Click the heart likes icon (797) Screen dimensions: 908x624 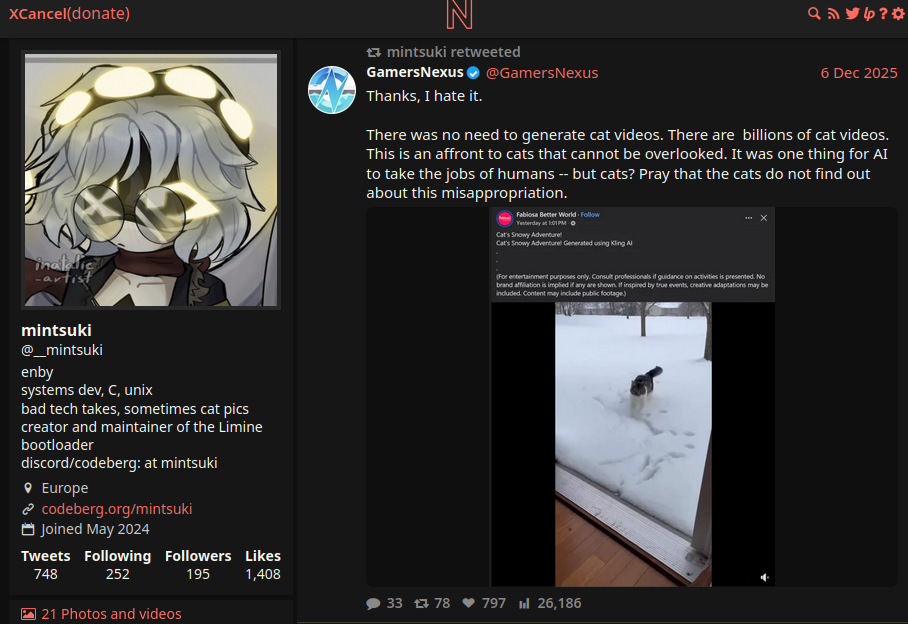(x=468, y=603)
